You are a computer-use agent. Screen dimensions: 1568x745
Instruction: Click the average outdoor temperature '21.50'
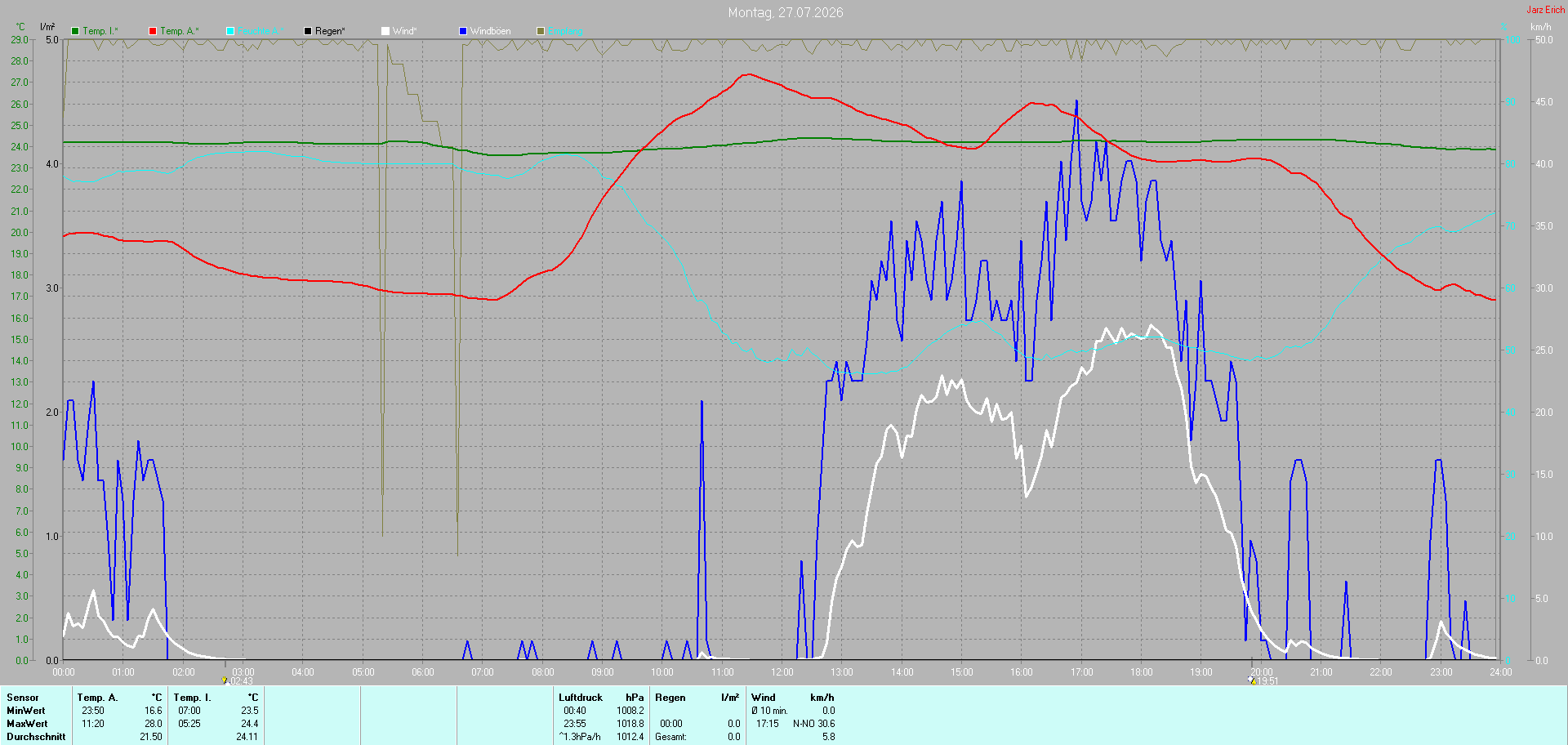click(x=151, y=737)
